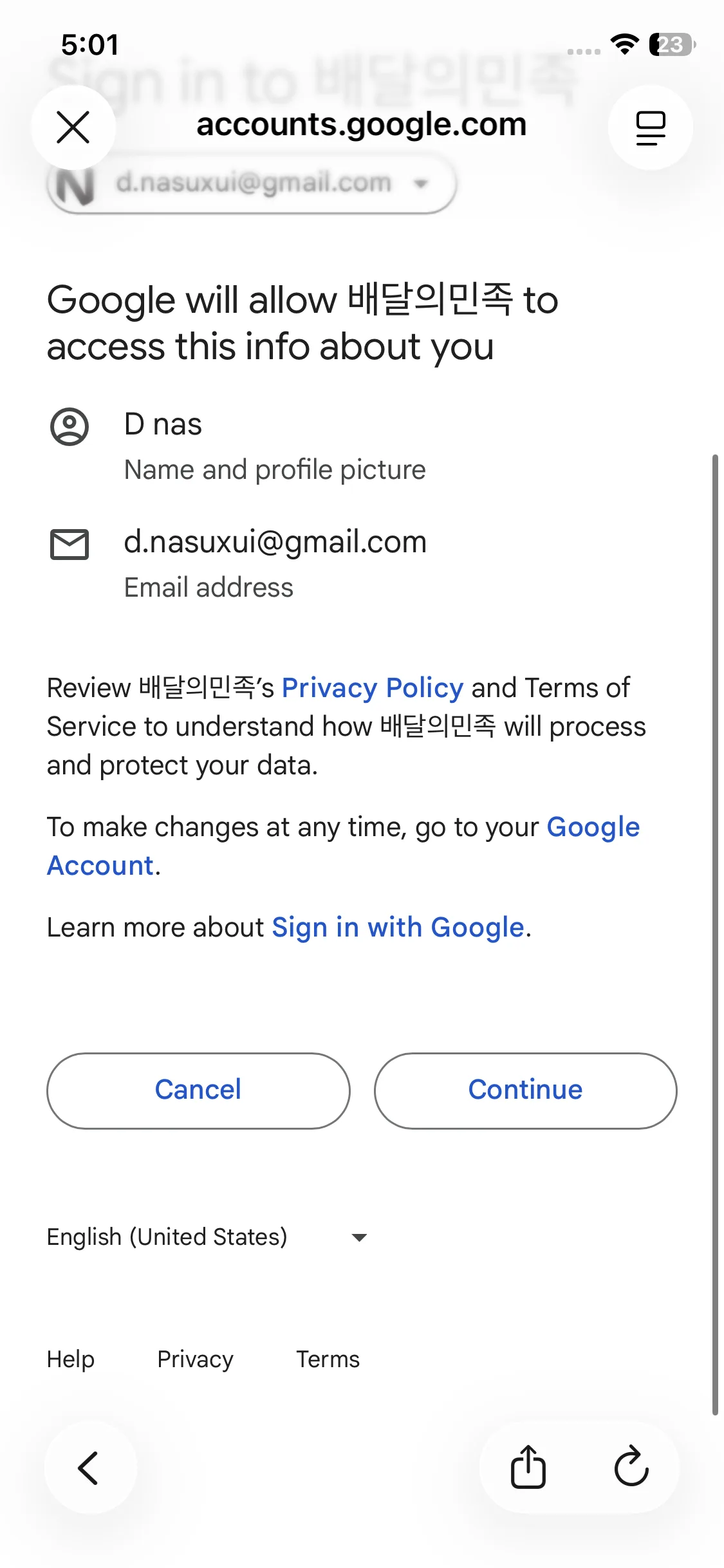Tap the Wi-Fi status icon
Screen dimensions: 724x1568
(624, 44)
